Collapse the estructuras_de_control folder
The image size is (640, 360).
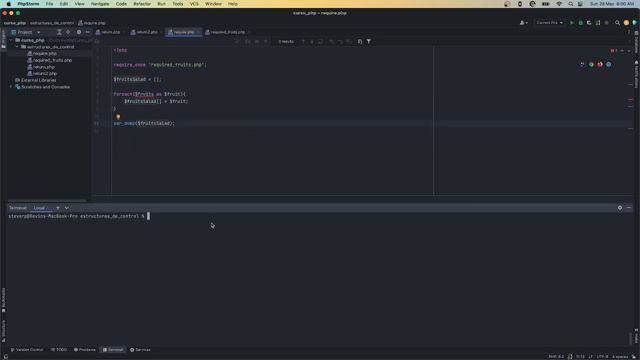tap(17, 47)
